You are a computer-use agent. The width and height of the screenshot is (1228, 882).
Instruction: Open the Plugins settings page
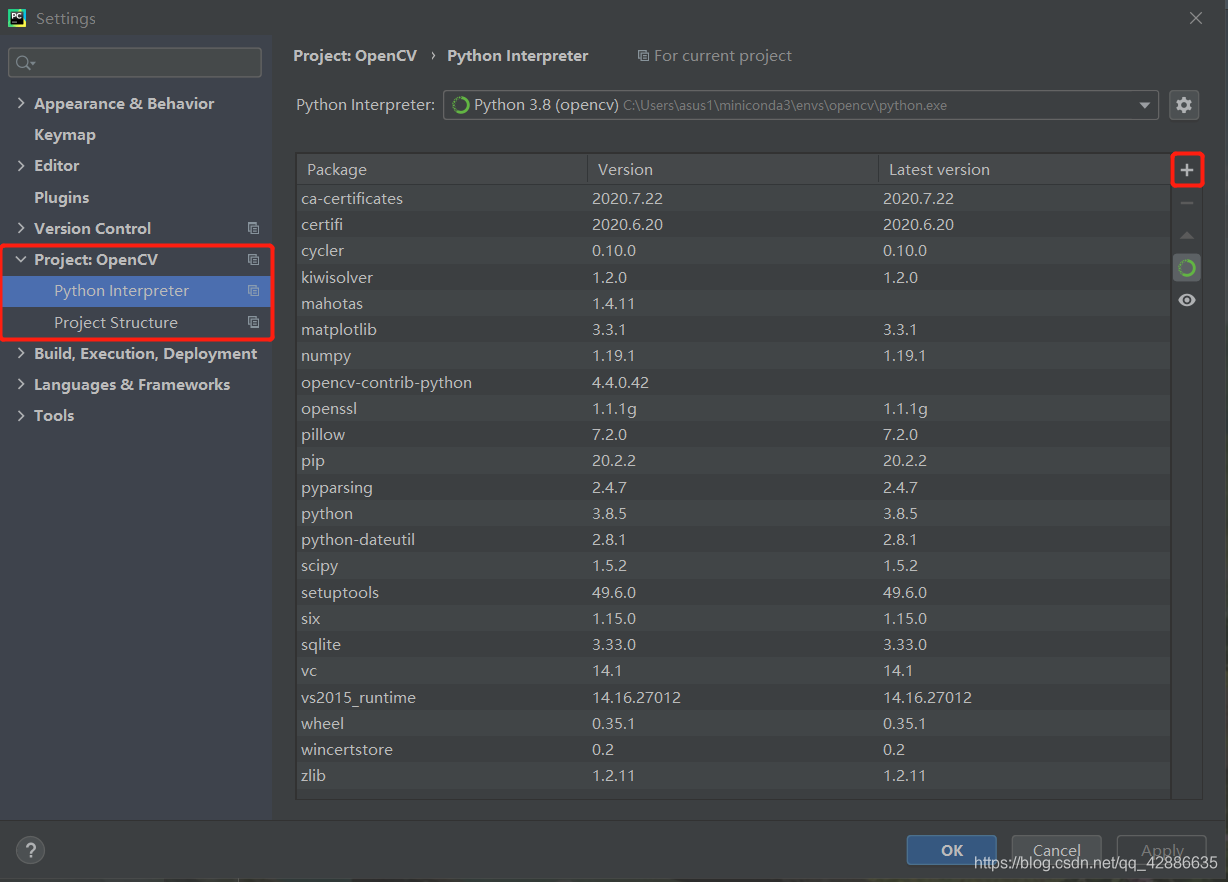point(62,198)
